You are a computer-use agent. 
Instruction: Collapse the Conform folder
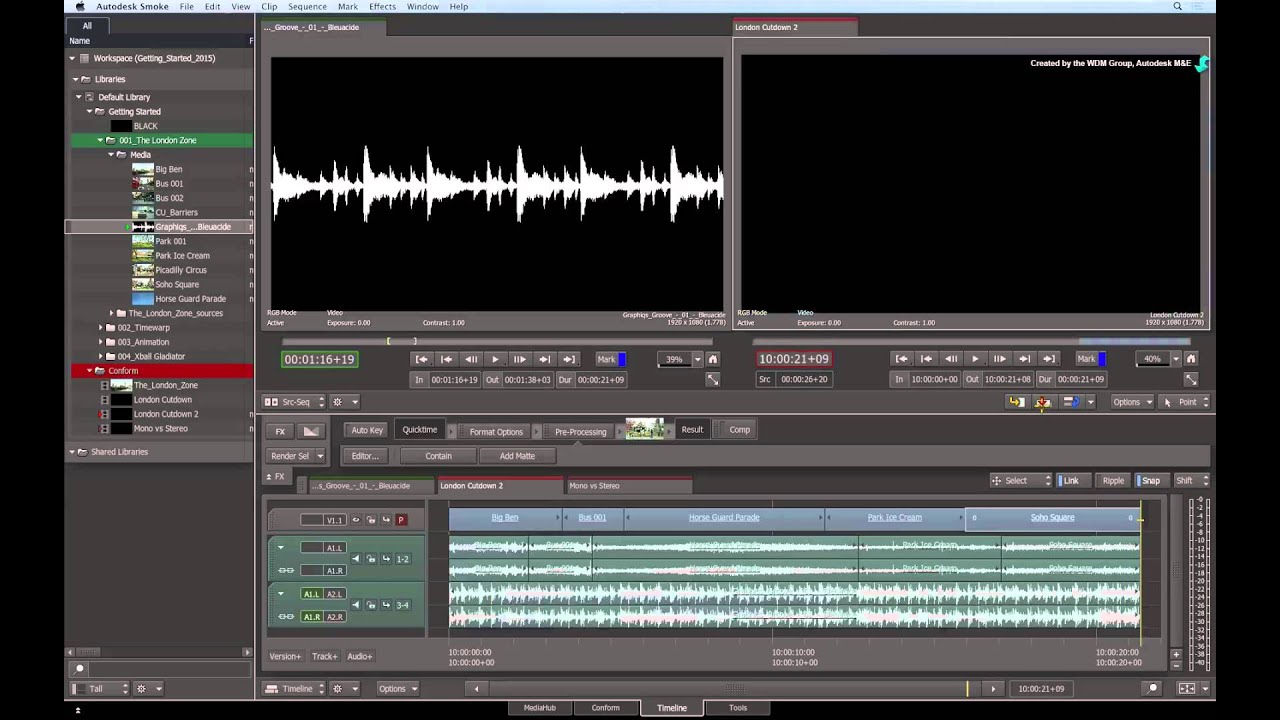click(89, 371)
